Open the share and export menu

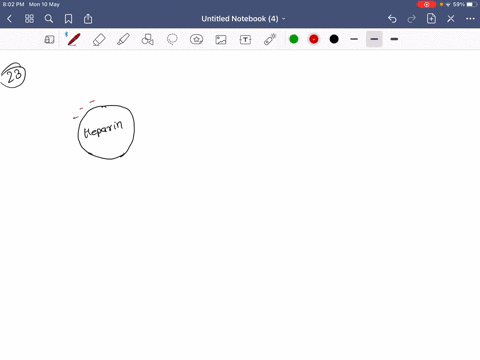[88, 19]
